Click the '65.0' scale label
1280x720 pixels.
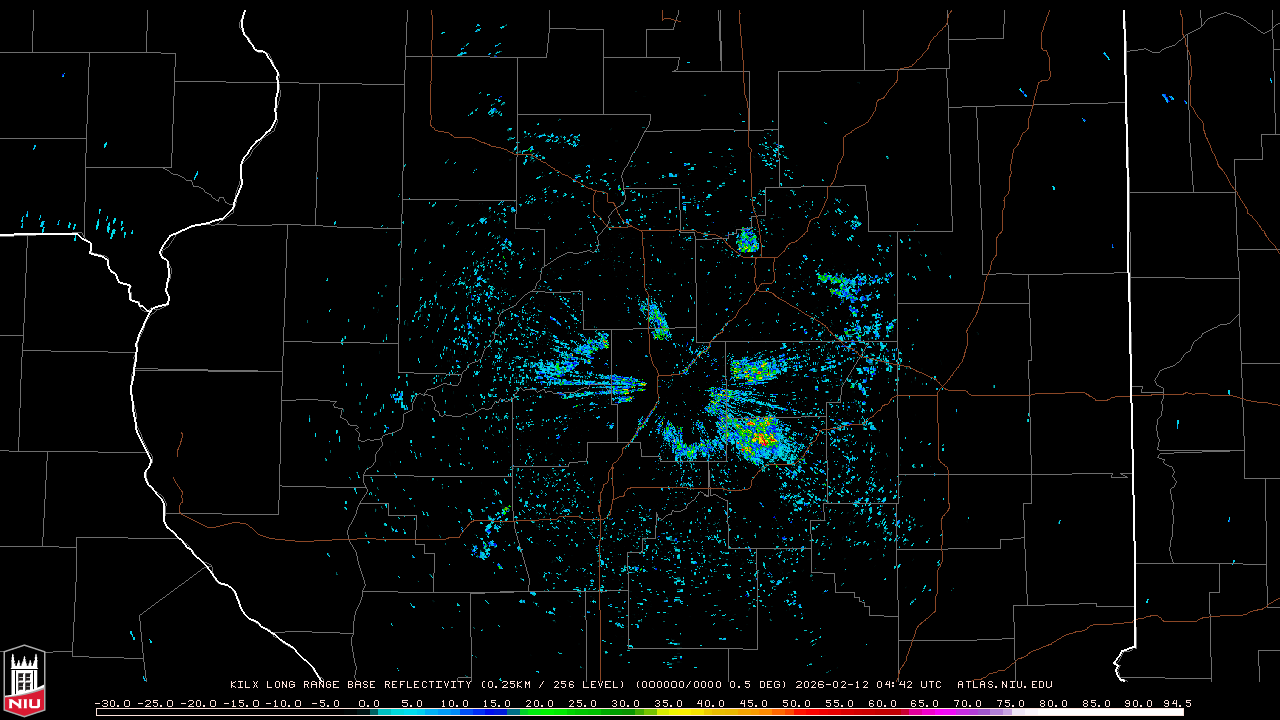pyautogui.click(x=923, y=703)
